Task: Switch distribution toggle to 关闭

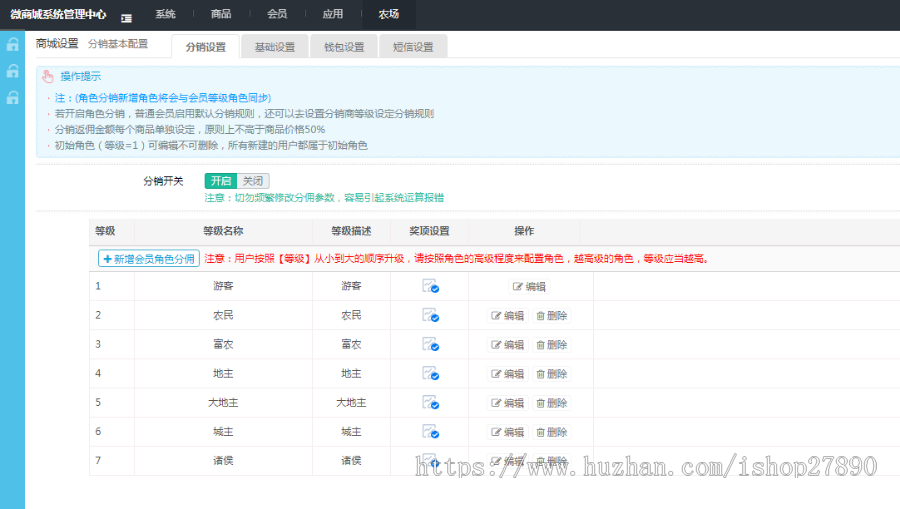Action: 253,181
